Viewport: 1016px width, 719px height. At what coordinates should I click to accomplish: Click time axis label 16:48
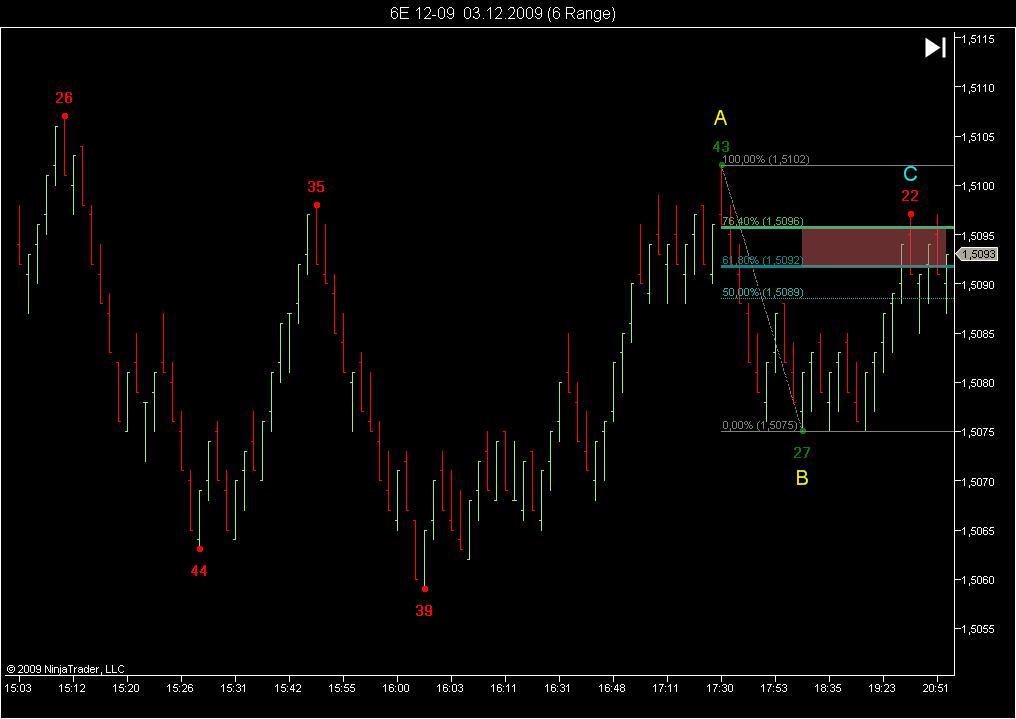[612, 688]
